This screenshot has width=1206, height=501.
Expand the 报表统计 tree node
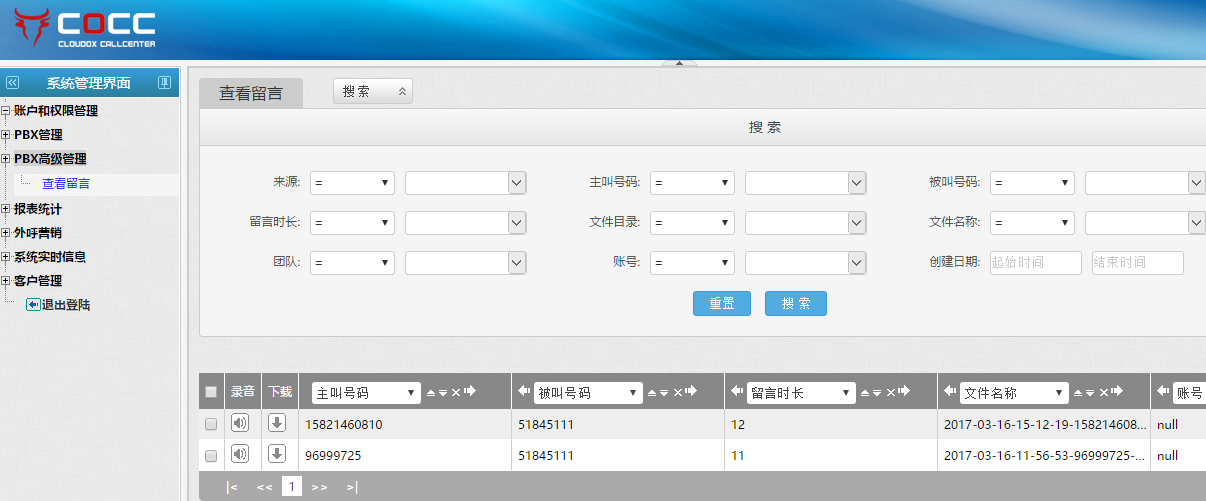tap(6, 209)
